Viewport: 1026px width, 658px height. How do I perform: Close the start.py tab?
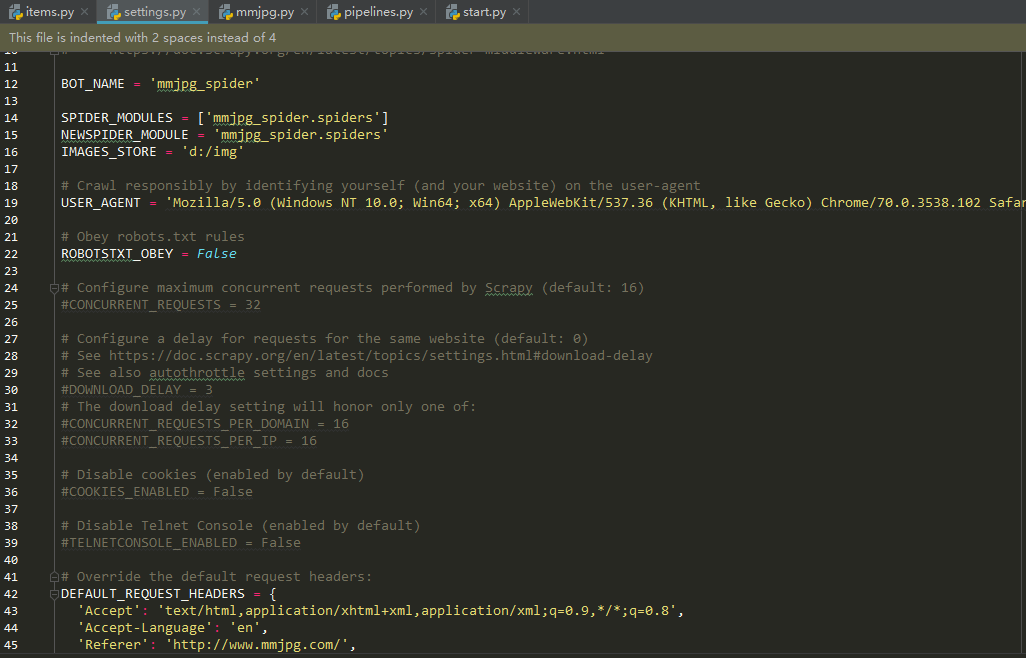point(517,12)
